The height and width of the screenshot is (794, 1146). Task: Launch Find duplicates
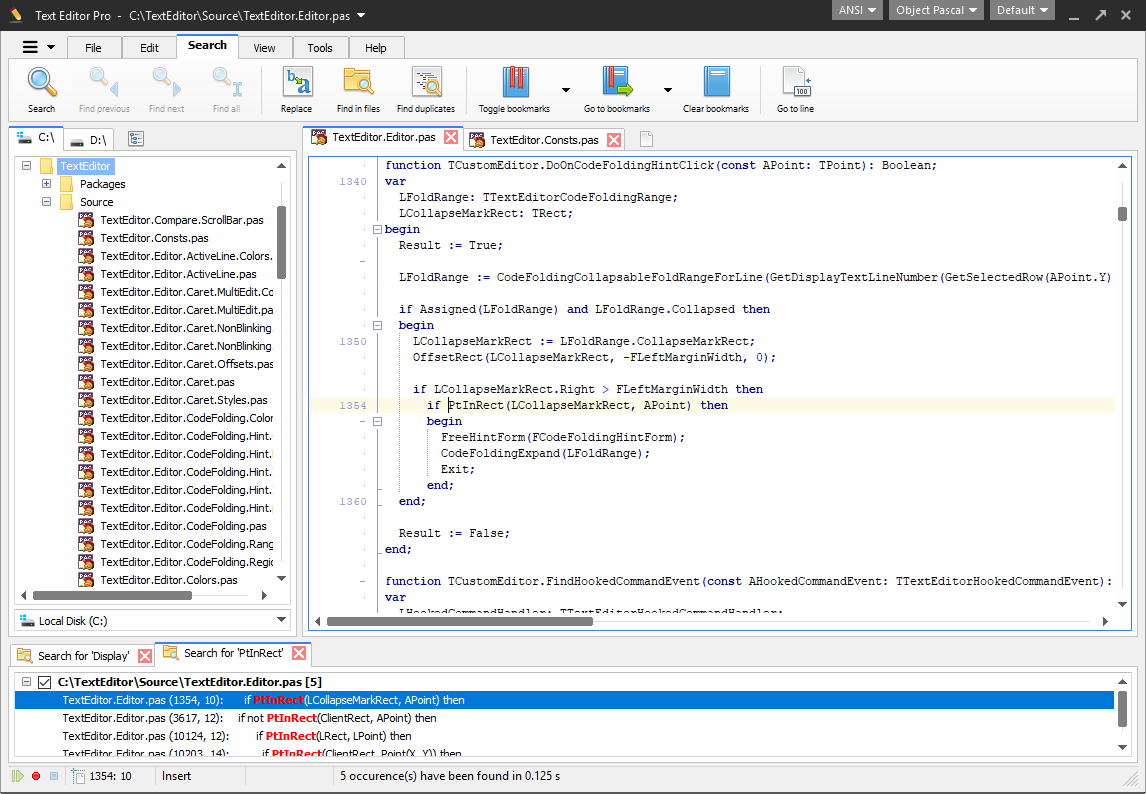tap(426, 89)
